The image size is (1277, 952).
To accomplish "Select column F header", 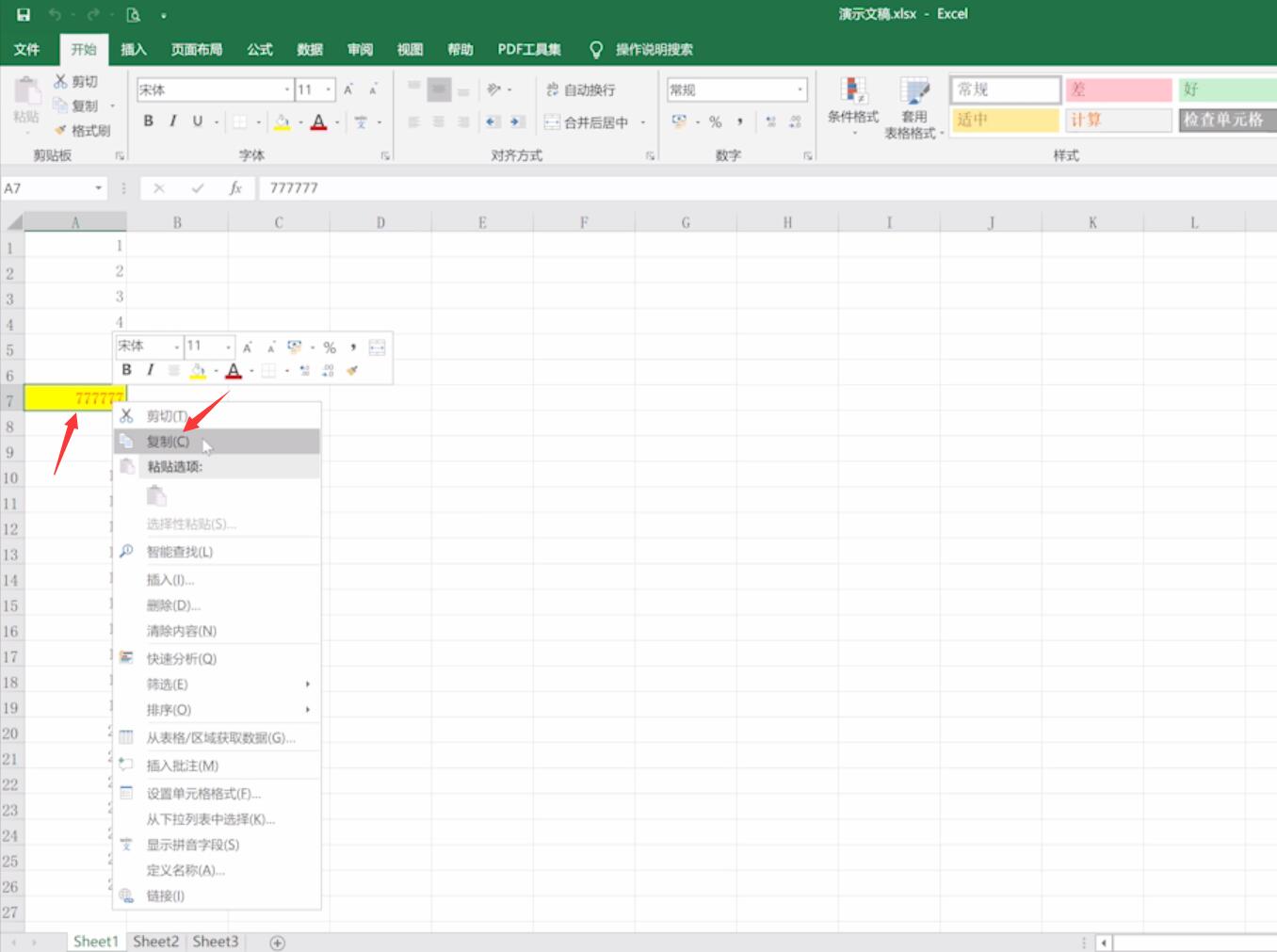I will coord(584,223).
